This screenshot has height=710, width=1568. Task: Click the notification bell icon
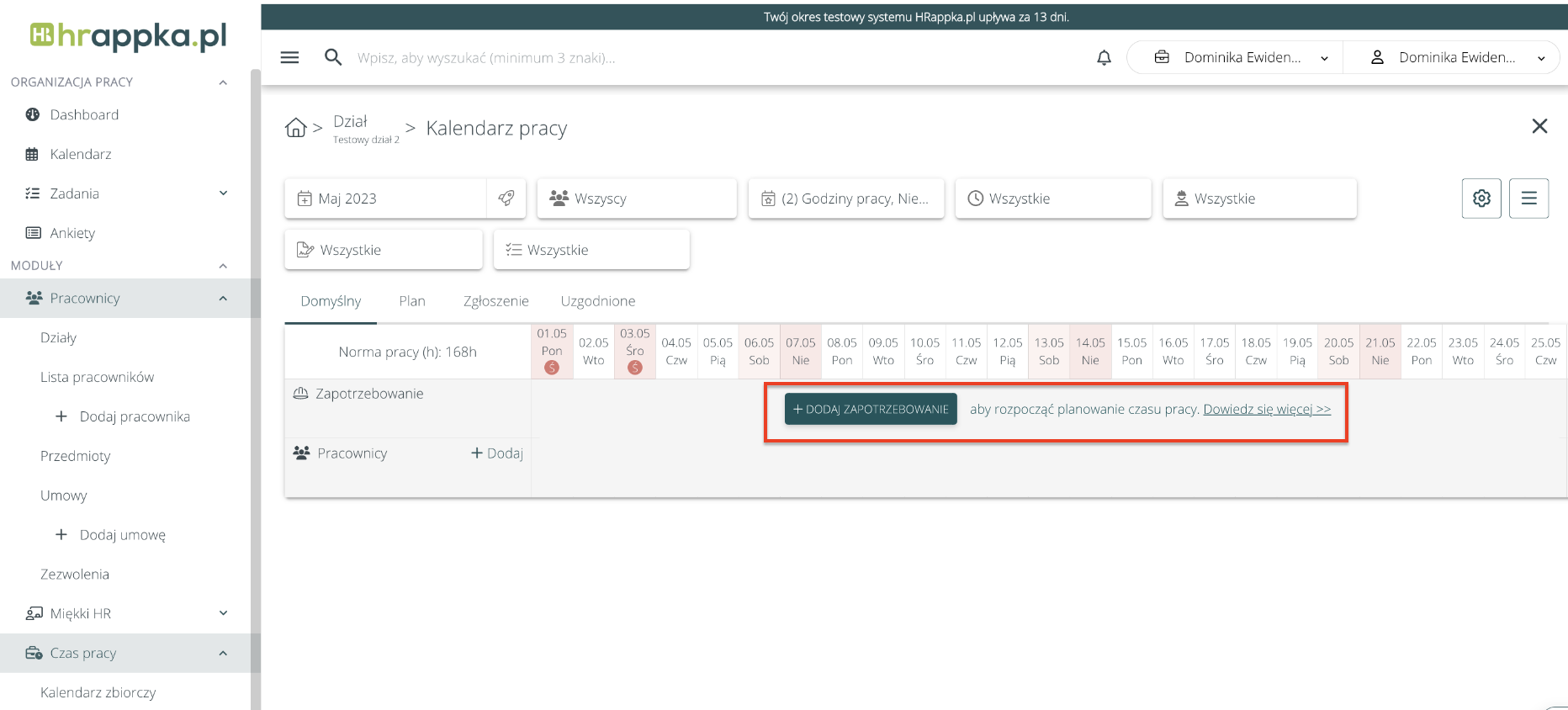click(1104, 57)
